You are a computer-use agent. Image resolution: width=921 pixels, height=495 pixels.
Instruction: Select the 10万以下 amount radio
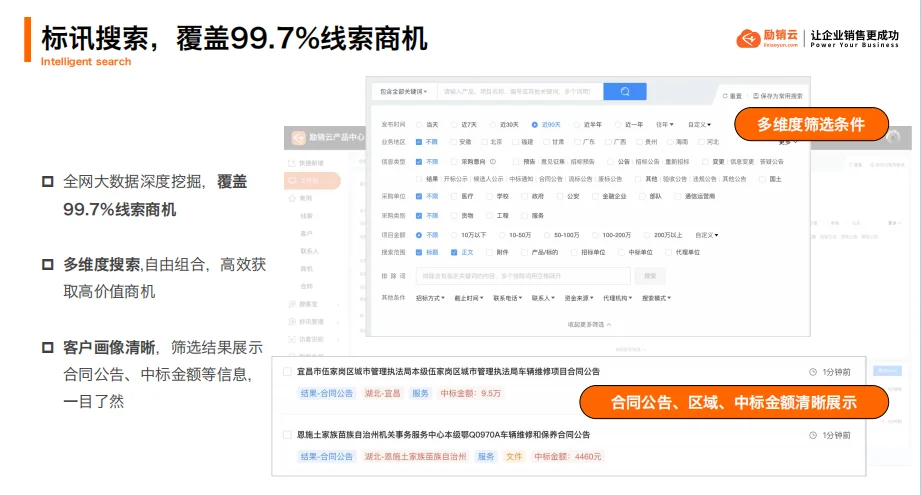453,235
